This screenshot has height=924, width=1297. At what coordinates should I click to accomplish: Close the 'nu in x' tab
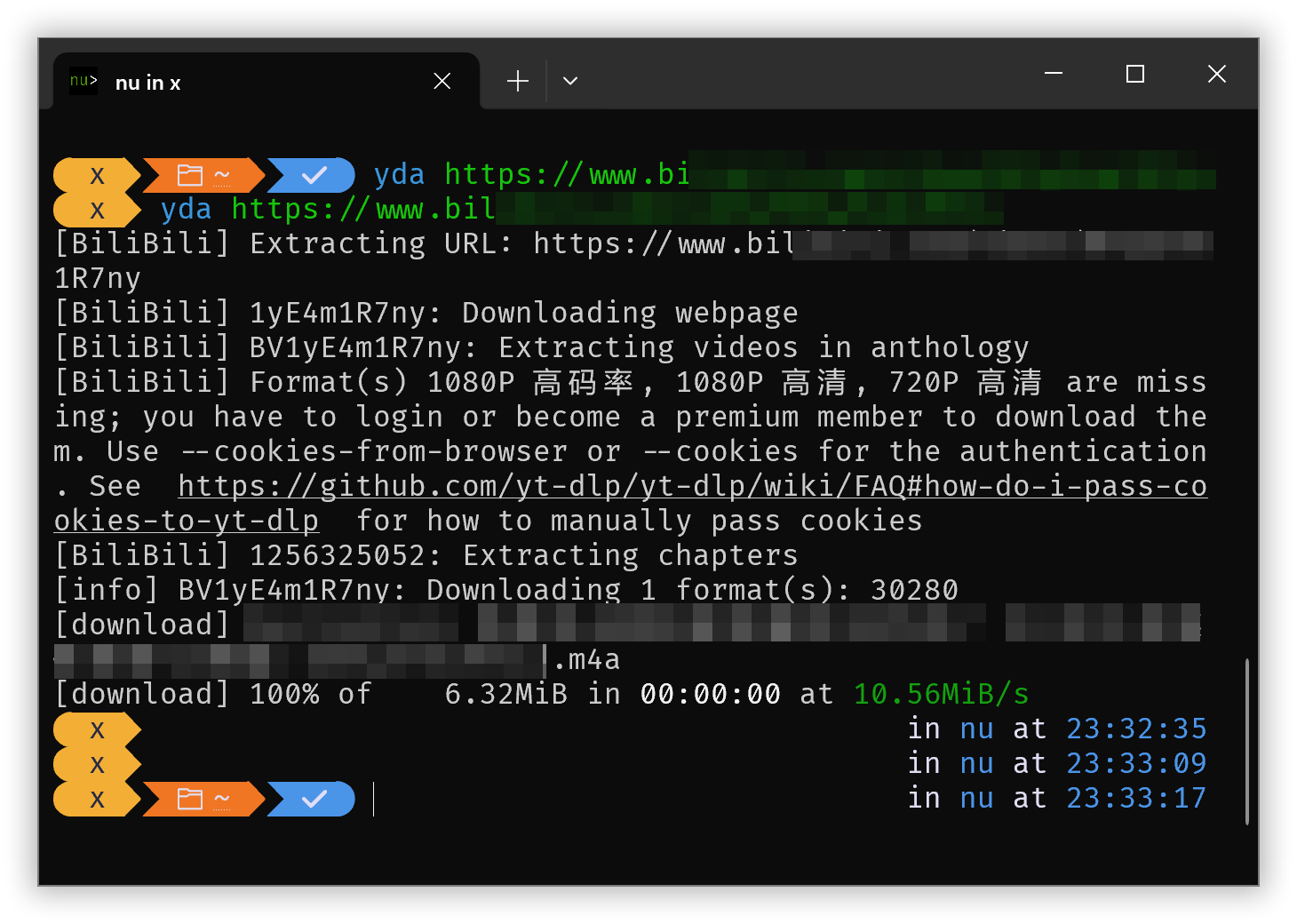coord(442,82)
